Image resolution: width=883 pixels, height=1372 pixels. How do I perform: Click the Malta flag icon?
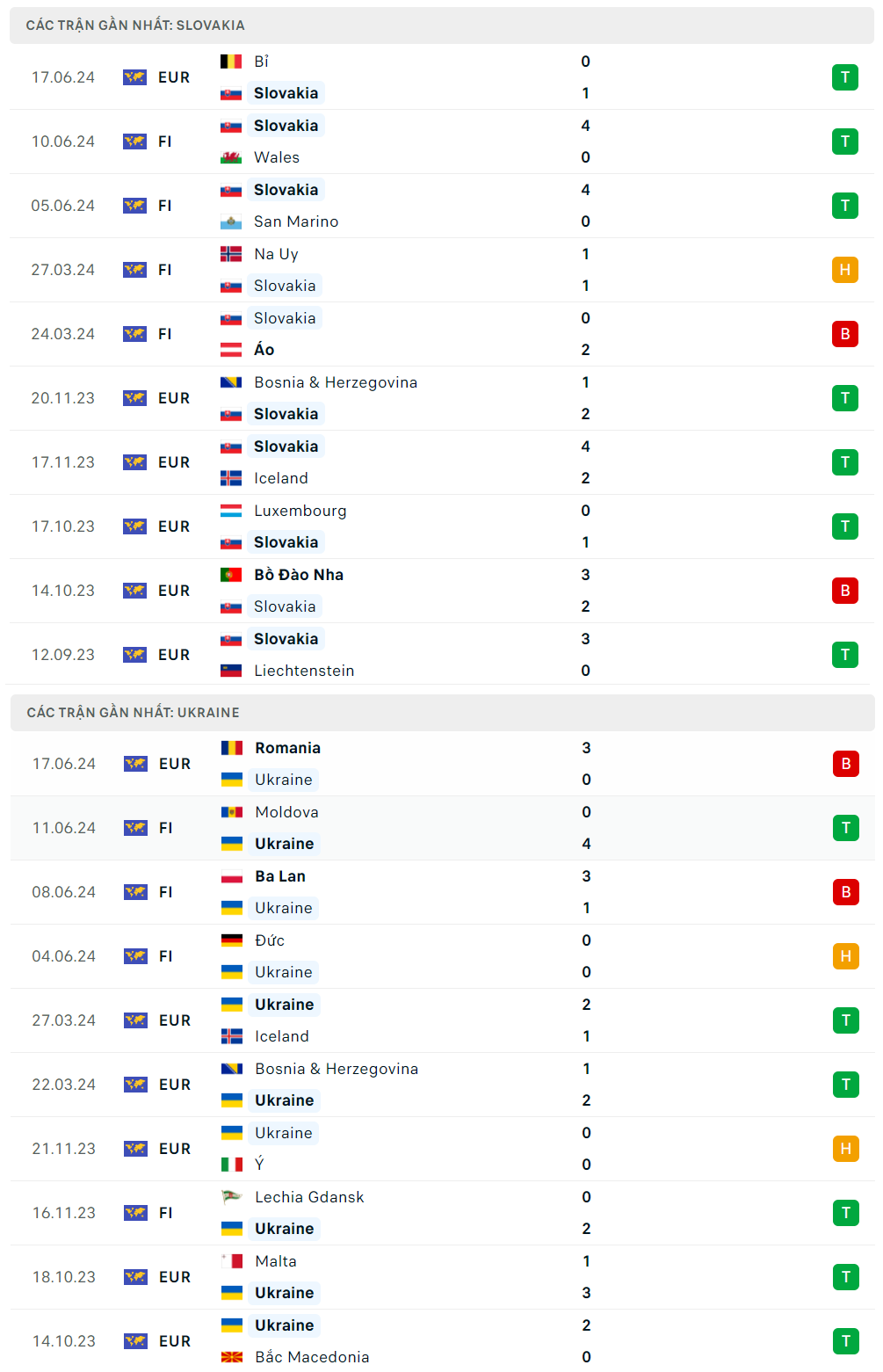[x=231, y=1261]
